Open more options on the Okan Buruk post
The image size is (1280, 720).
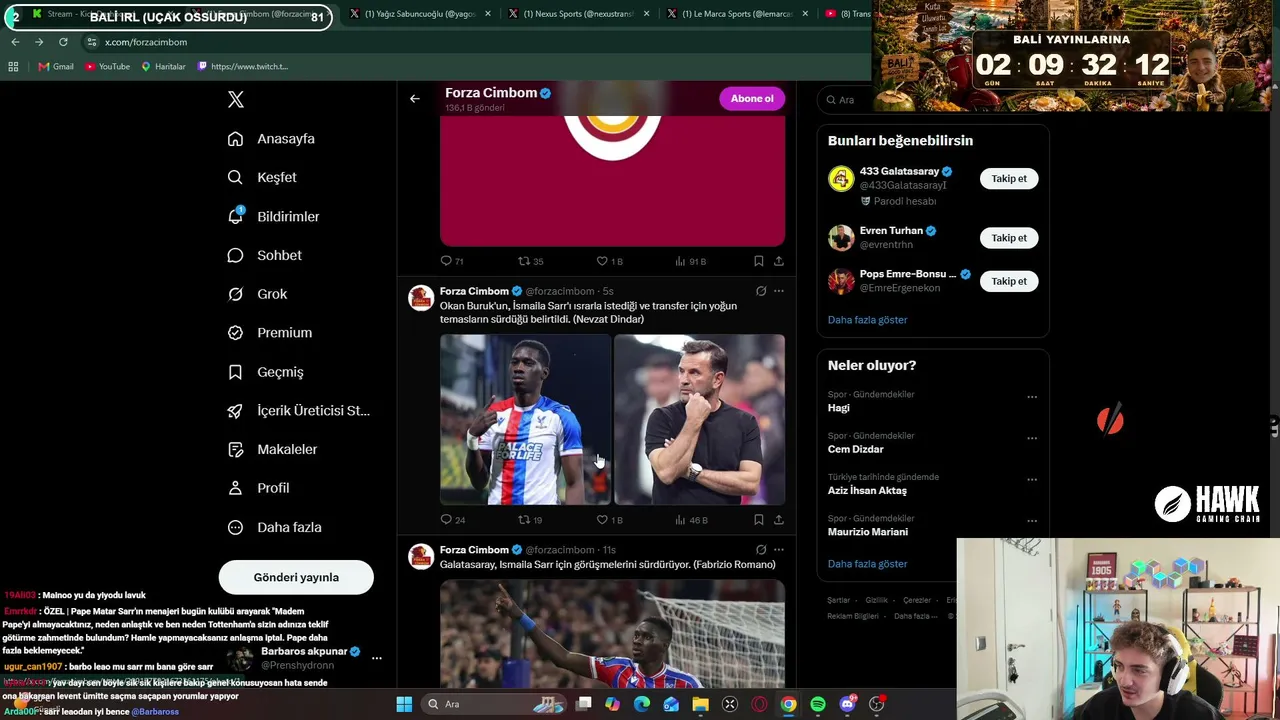(779, 291)
